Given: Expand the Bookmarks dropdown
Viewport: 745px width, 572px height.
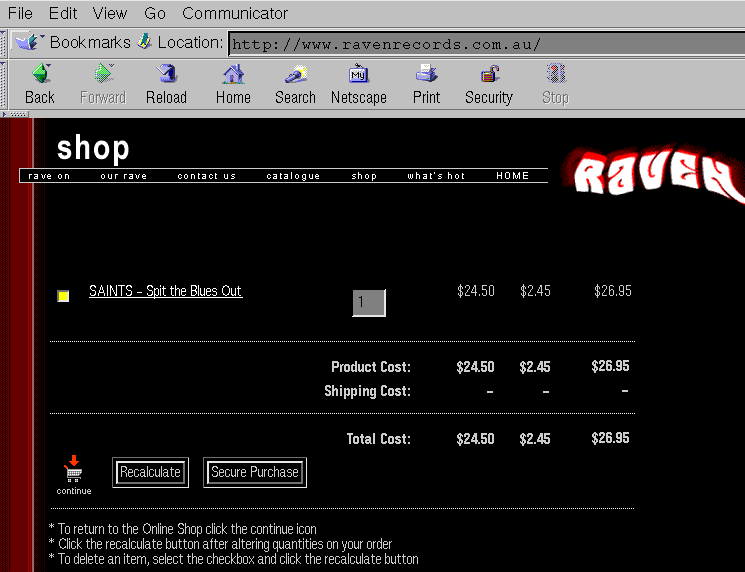Looking at the screenshot, I should tap(72, 42).
